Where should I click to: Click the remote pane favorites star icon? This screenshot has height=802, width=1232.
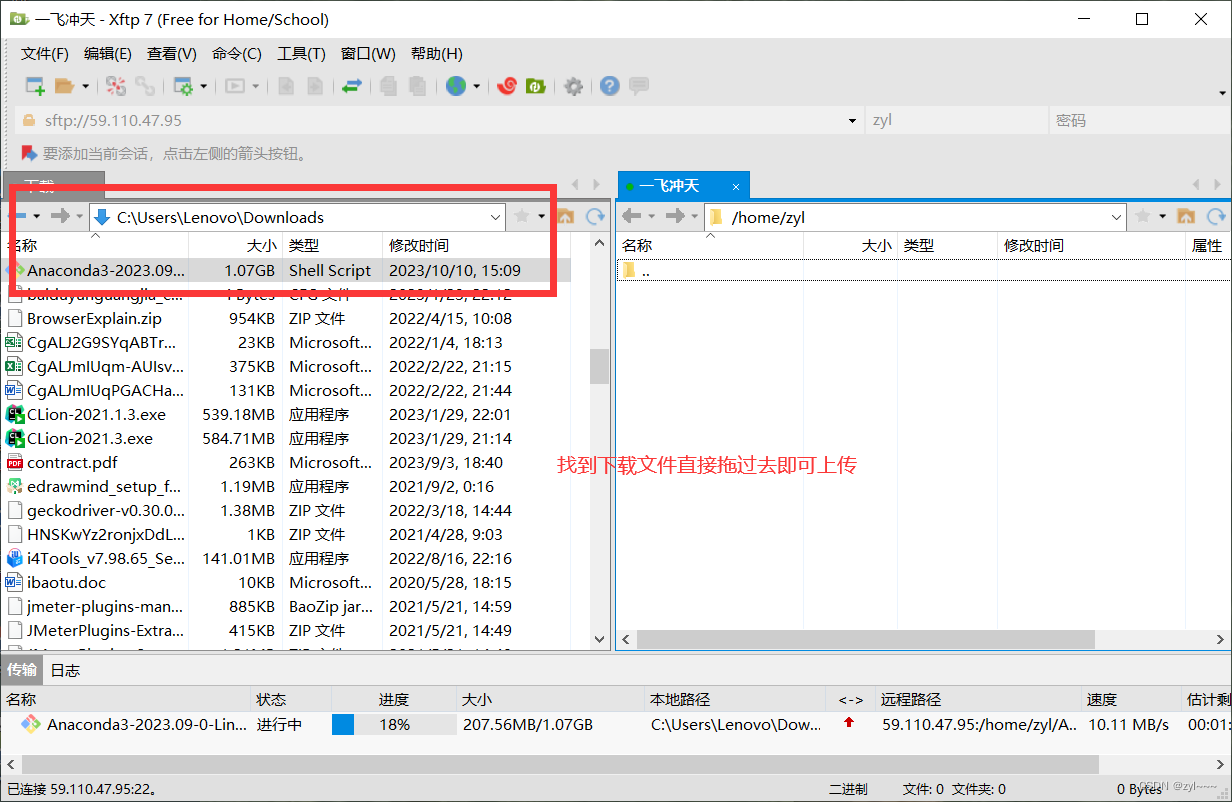point(1142,216)
